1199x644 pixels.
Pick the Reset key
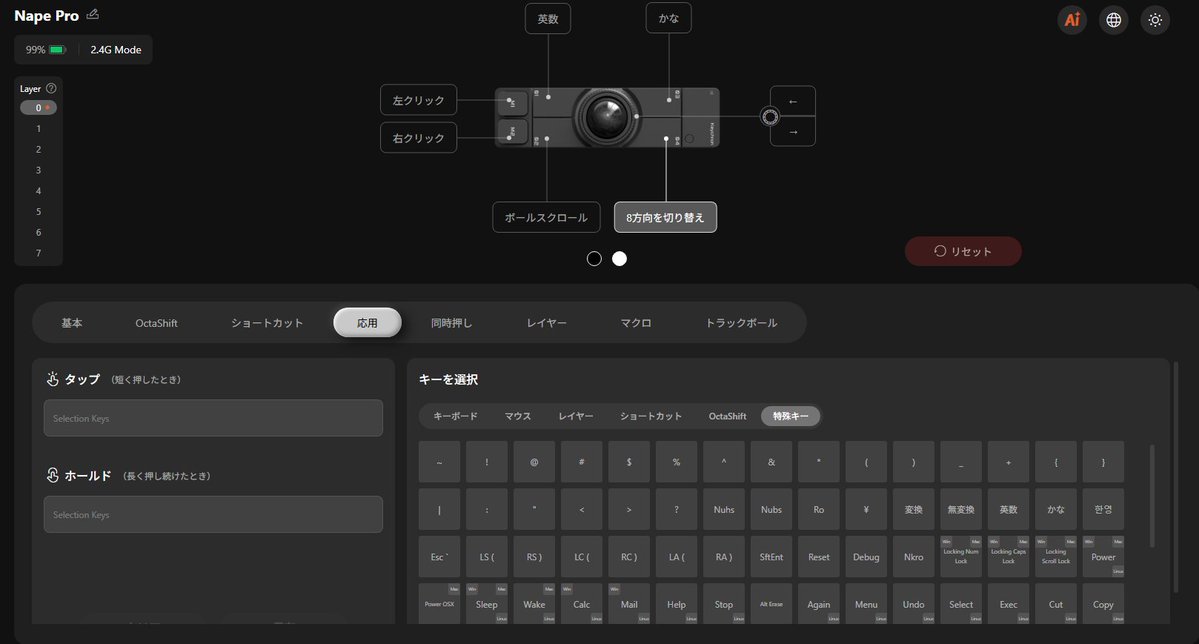coord(818,557)
